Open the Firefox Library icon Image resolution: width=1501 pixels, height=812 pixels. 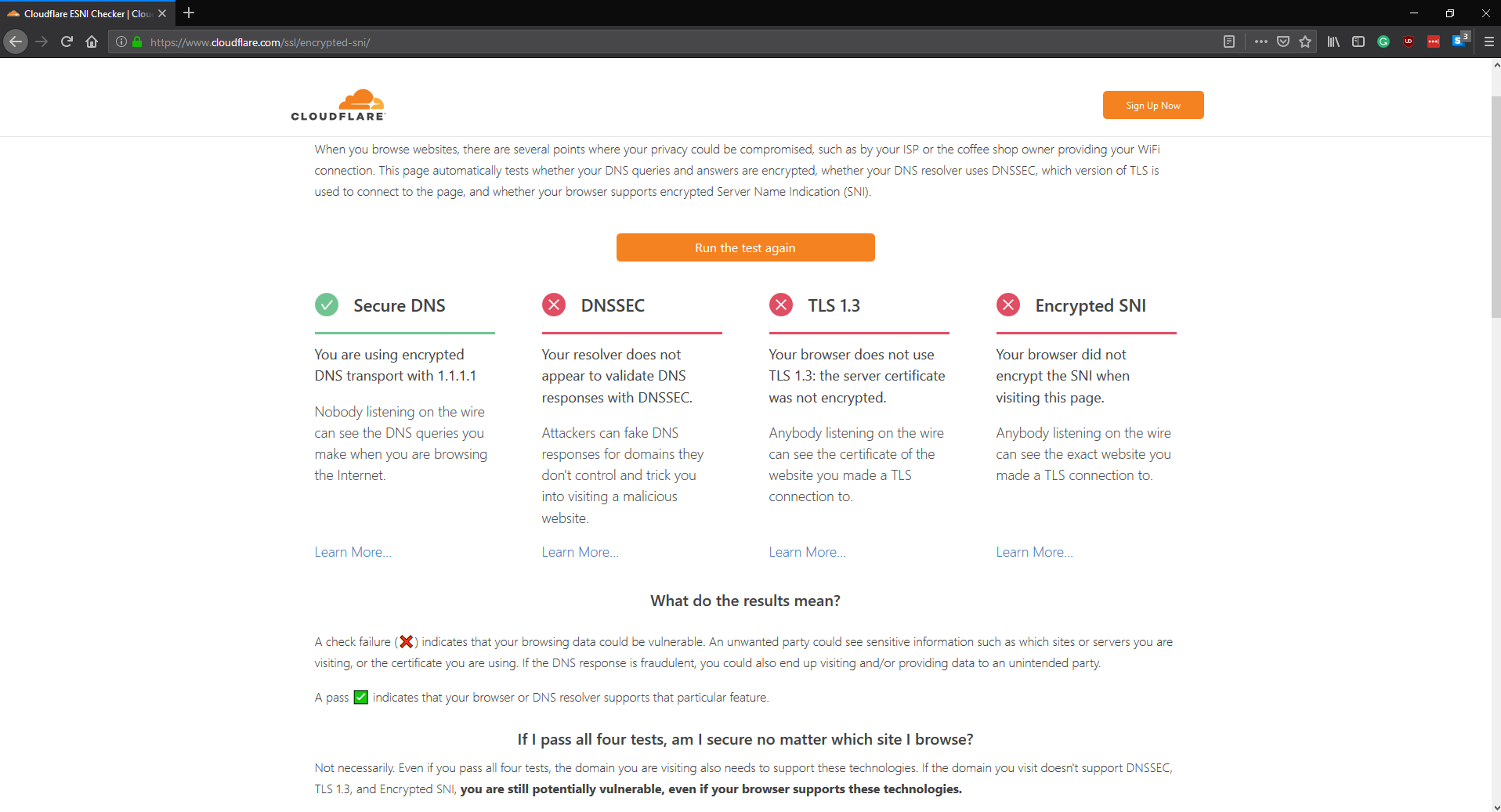tap(1333, 42)
